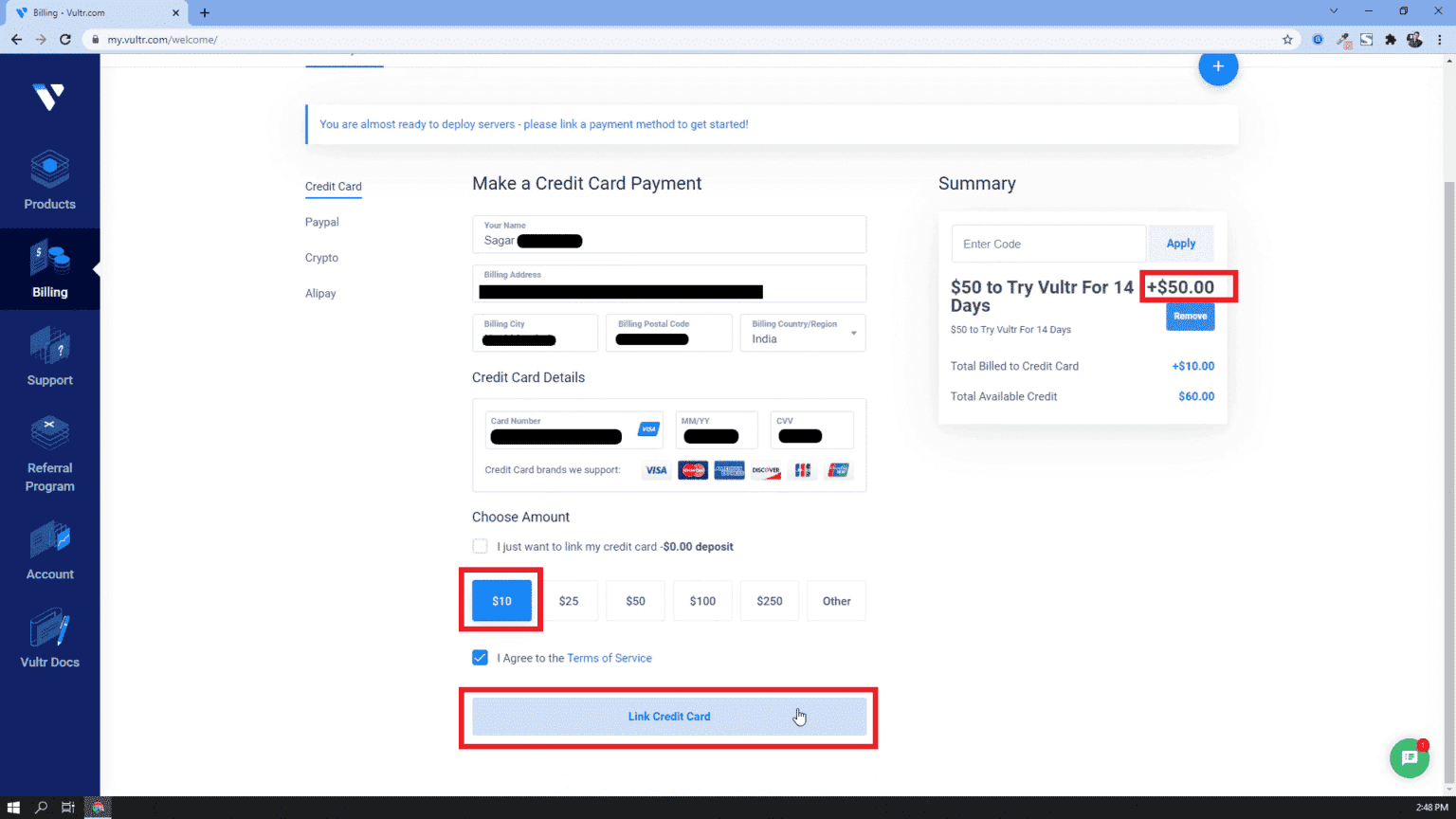The image size is (1456, 819).
Task: Select the $25 deposit amount
Action: (x=569, y=601)
